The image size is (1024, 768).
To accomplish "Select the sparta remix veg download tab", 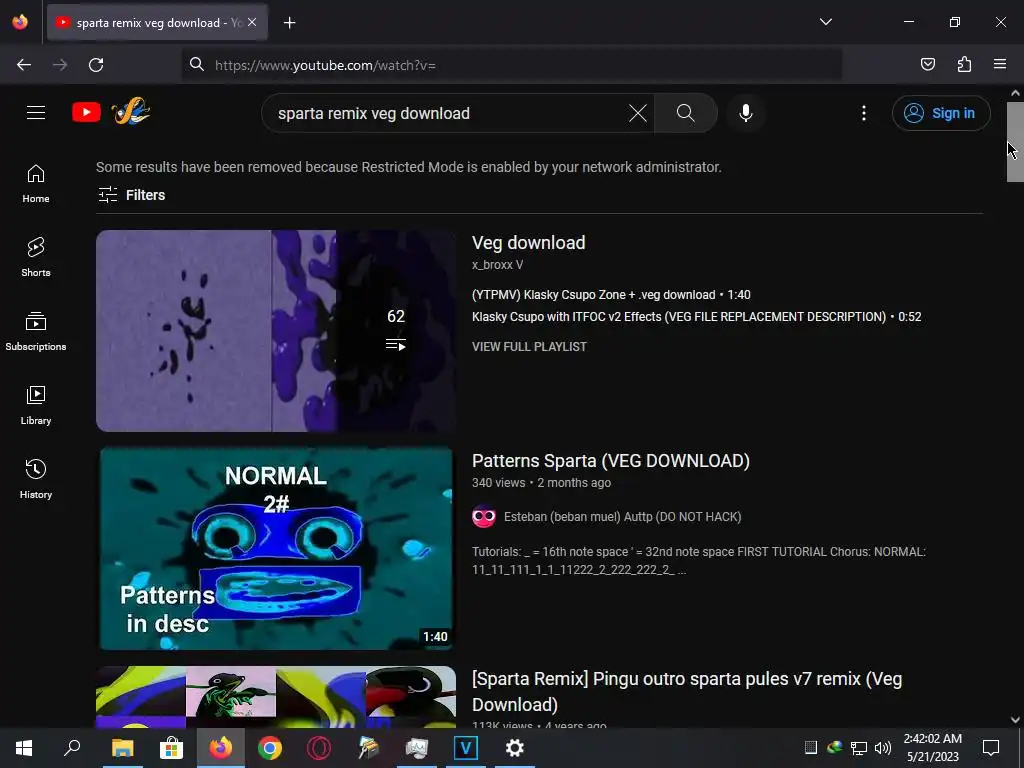I will (x=157, y=23).
